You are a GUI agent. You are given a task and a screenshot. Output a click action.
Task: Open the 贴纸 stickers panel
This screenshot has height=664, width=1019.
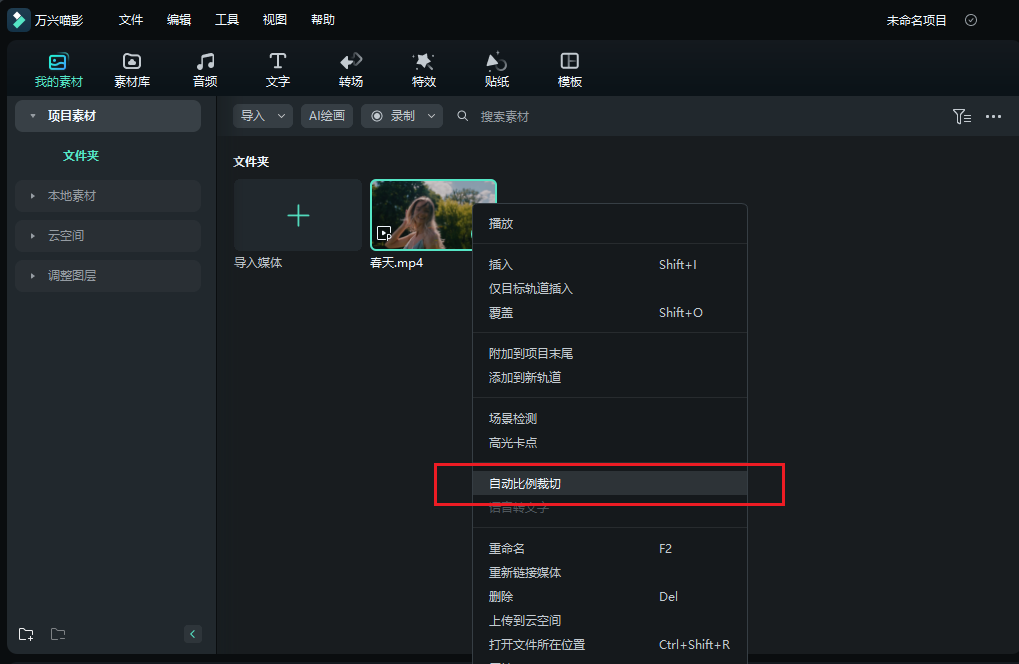coord(496,68)
